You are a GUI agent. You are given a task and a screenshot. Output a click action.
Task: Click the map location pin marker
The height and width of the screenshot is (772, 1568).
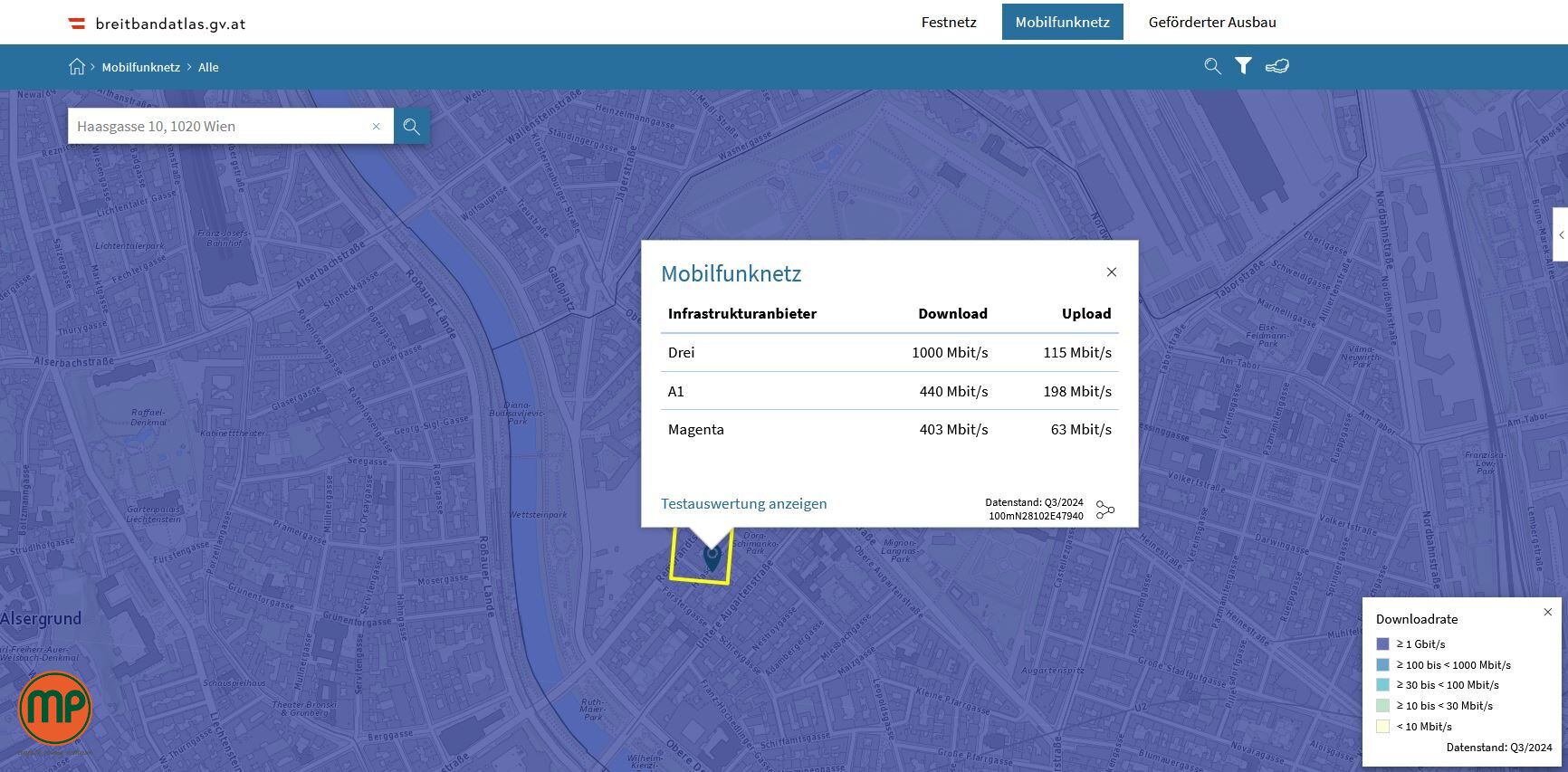(x=712, y=557)
